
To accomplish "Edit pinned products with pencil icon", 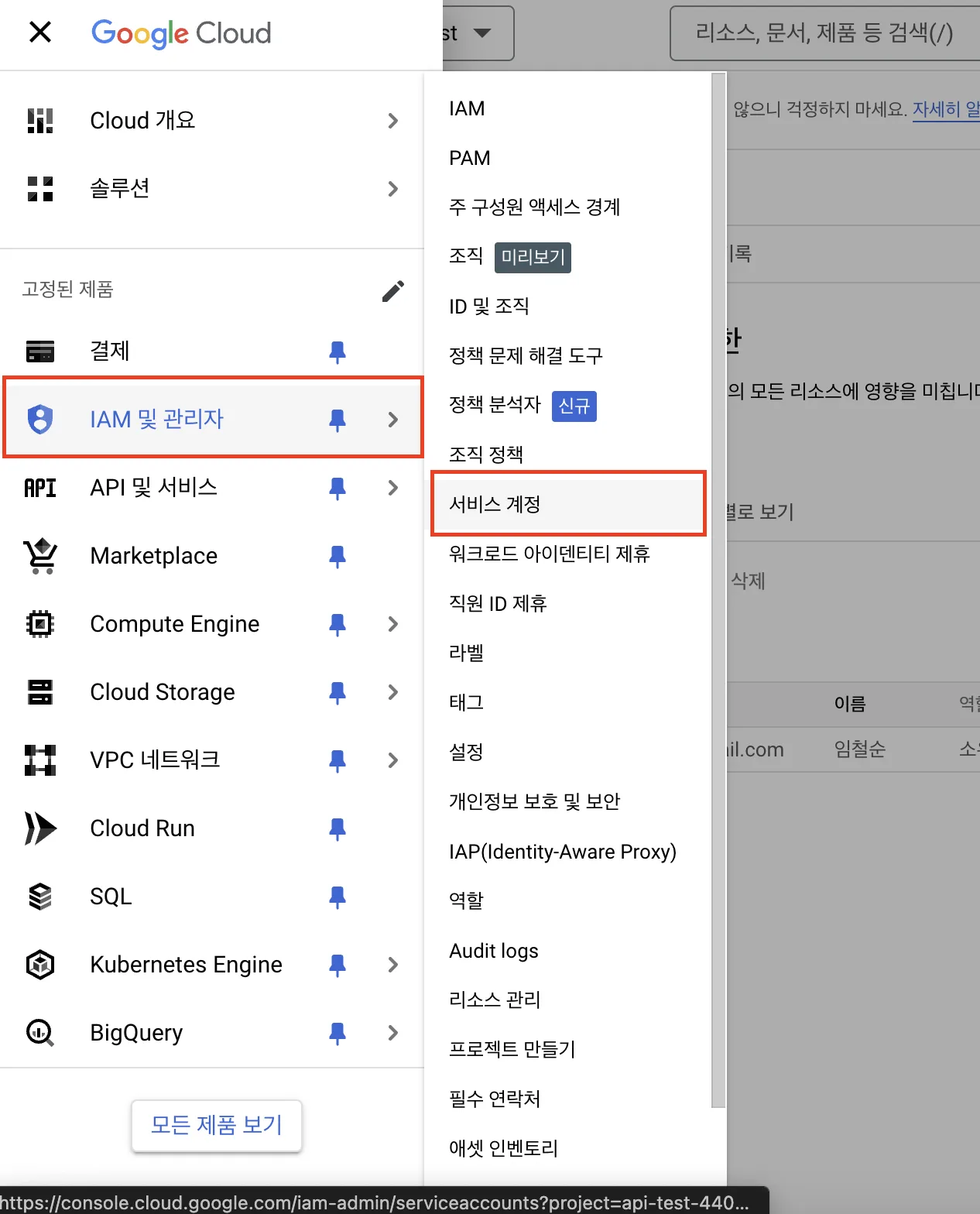I will (x=393, y=290).
